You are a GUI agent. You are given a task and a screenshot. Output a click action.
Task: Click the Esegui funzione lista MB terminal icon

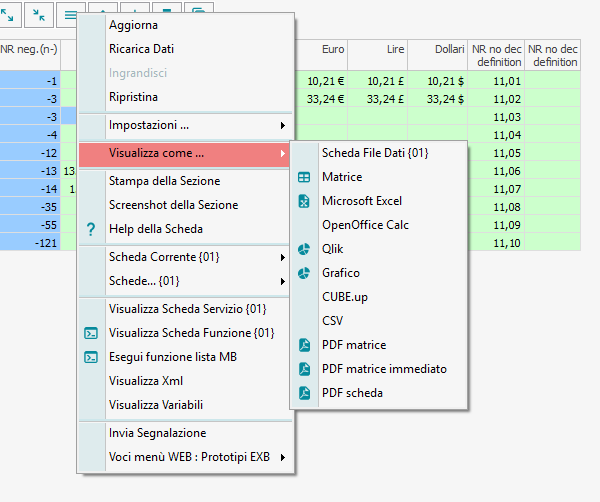91,357
